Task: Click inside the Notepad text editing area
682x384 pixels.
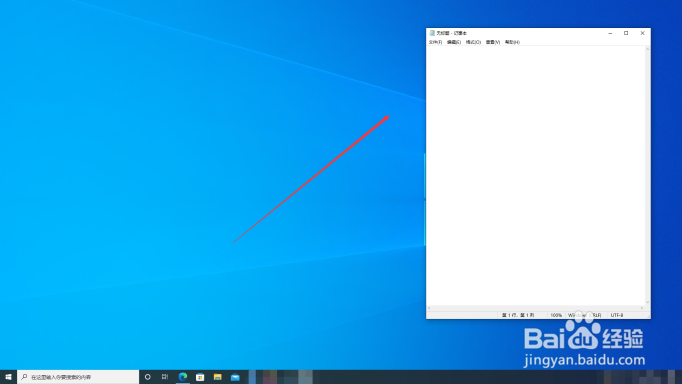Action: (x=535, y=176)
